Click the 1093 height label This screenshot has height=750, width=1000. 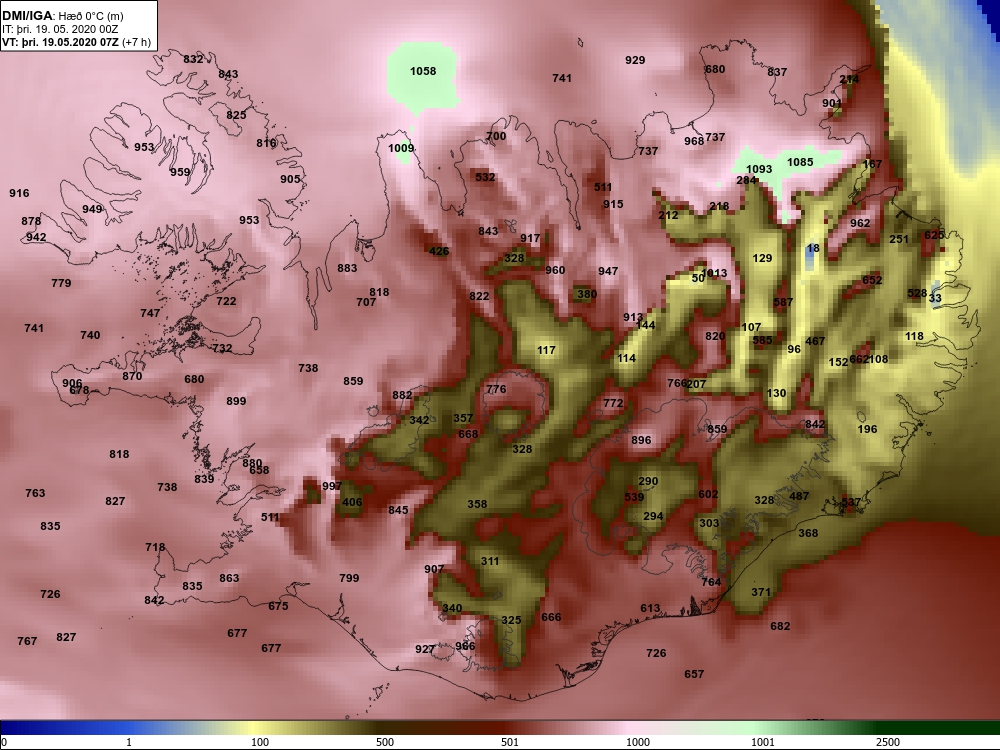pyautogui.click(x=759, y=169)
